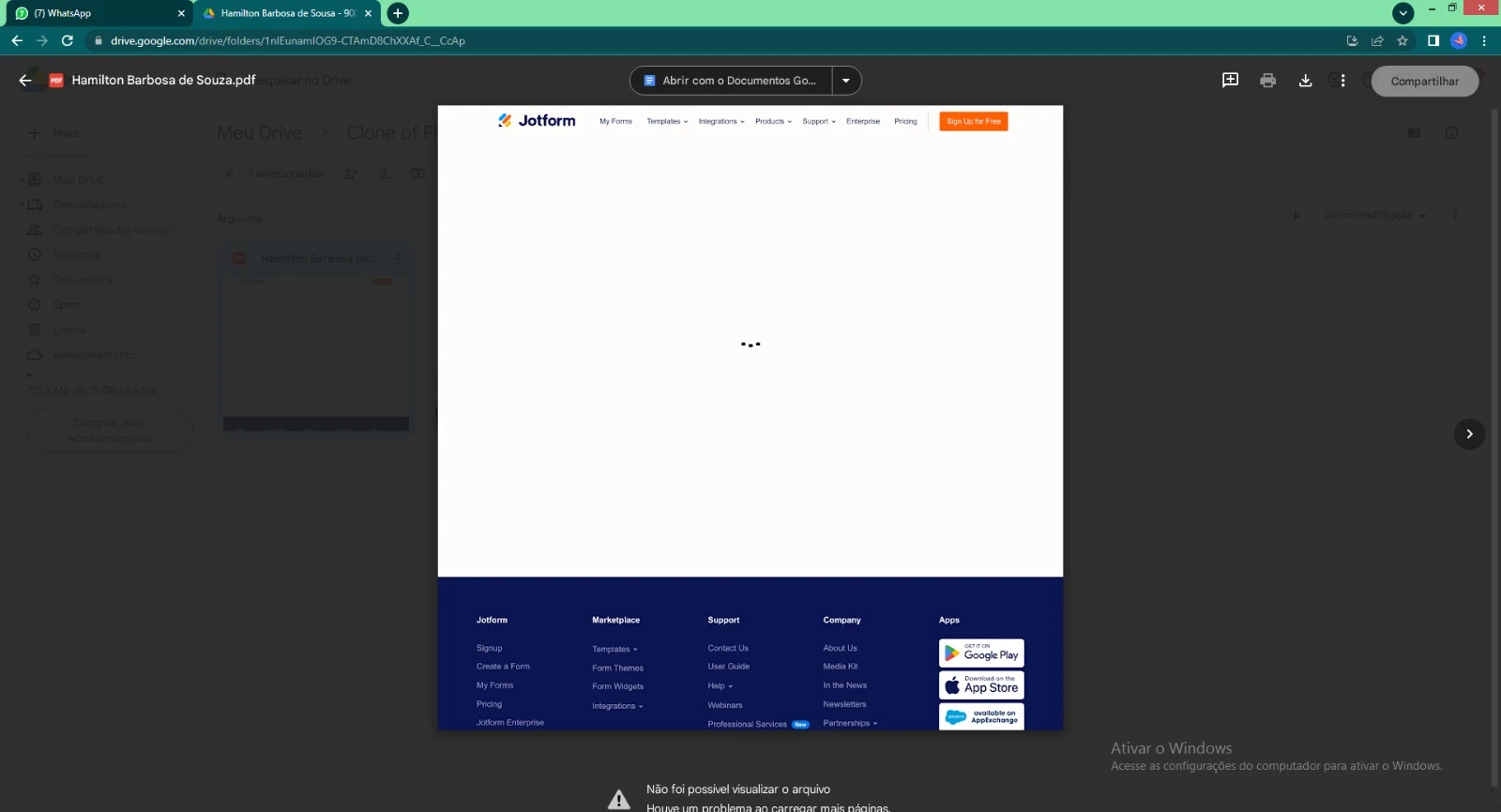
Task: Print the PDF with the printer icon
Action: (1267, 81)
